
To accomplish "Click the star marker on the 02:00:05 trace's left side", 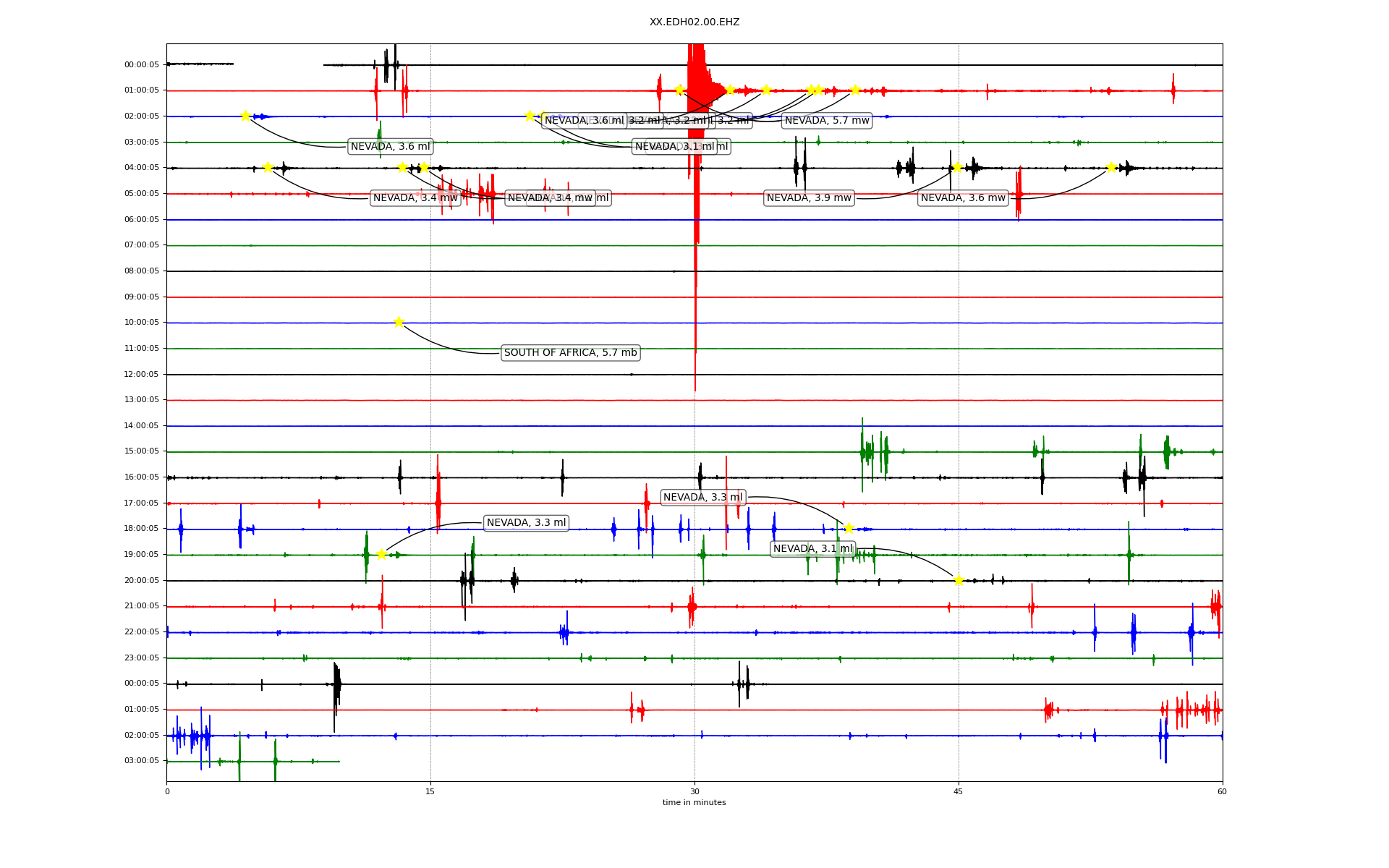I will [x=245, y=116].
